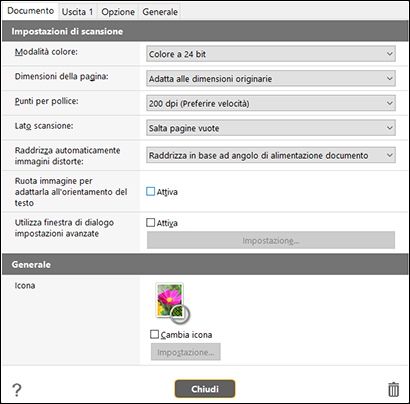Select the Documento tab

coord(30,11)
